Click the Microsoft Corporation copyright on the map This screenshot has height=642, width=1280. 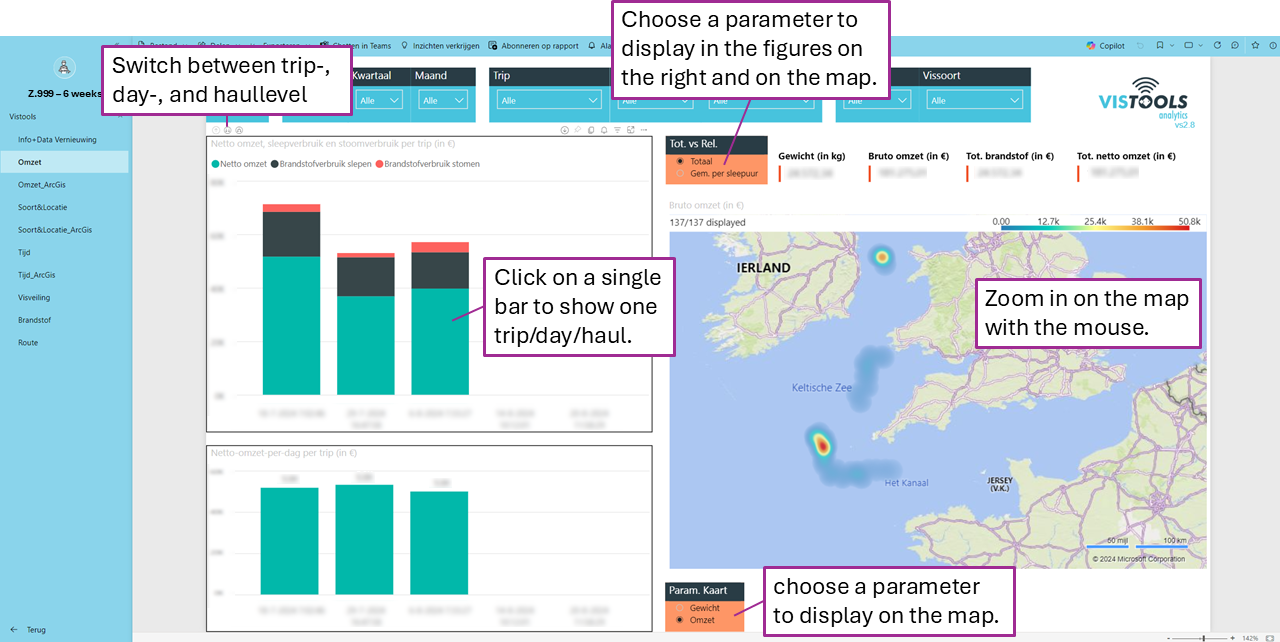coord(1138,559)
